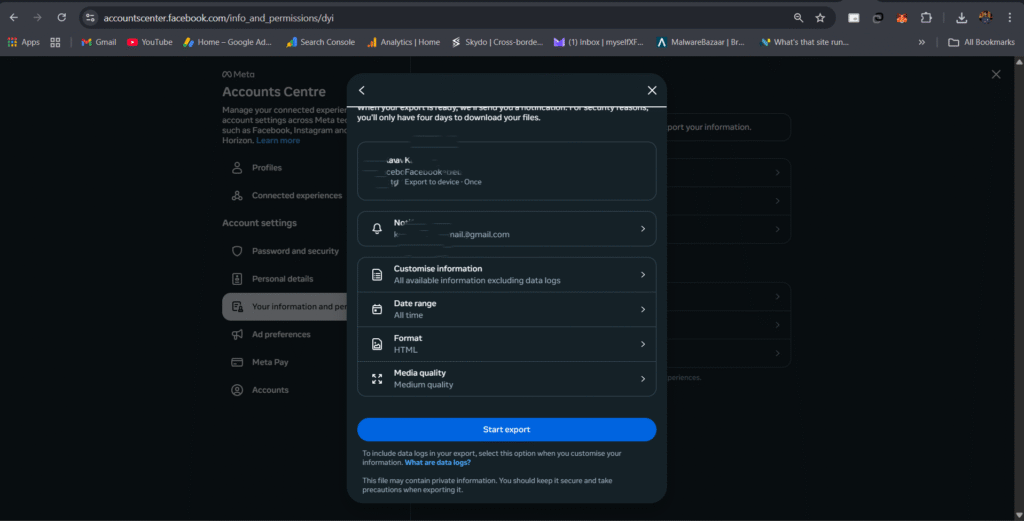Open the Notify email row
Image resolution: width=1024 pixels, height=521 pixels.
507,229
